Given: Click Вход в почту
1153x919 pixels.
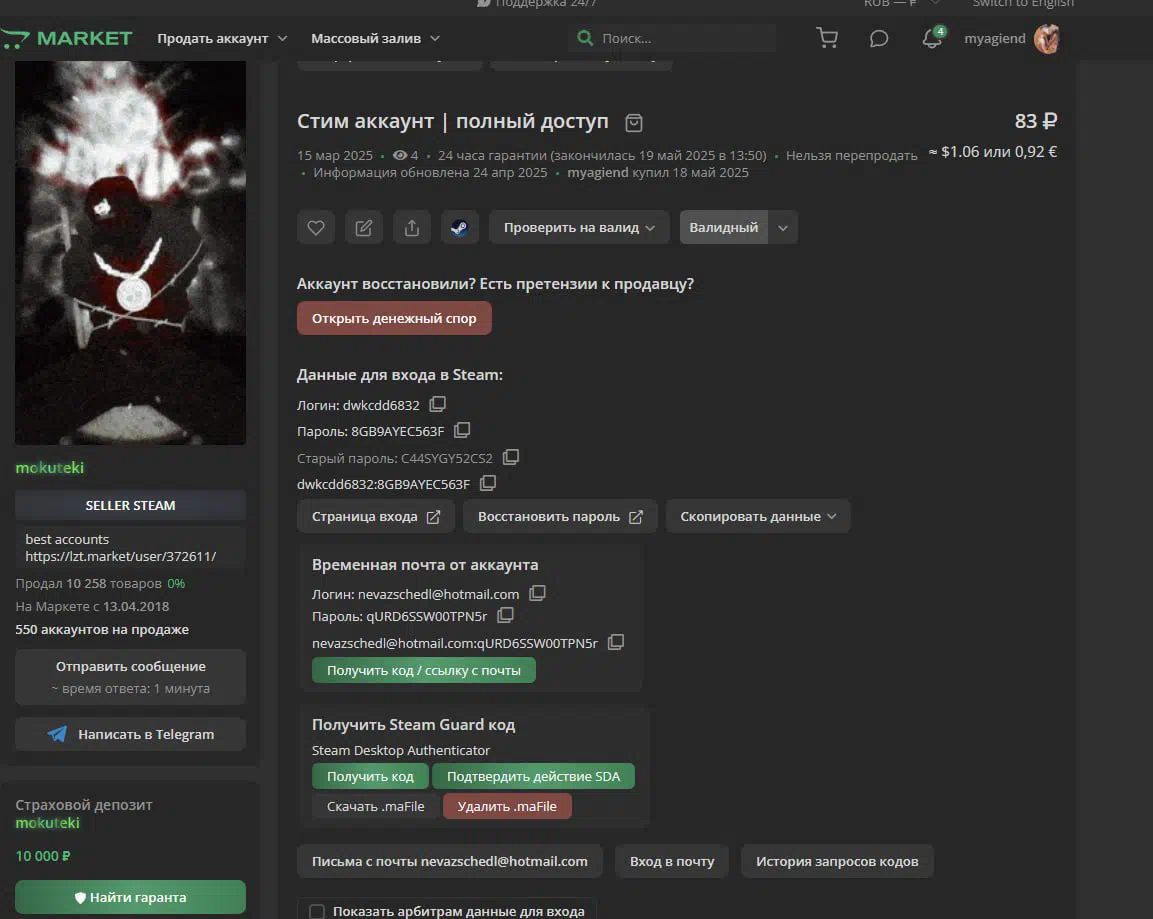Looking at the screenshot, I should coord(672,861).
